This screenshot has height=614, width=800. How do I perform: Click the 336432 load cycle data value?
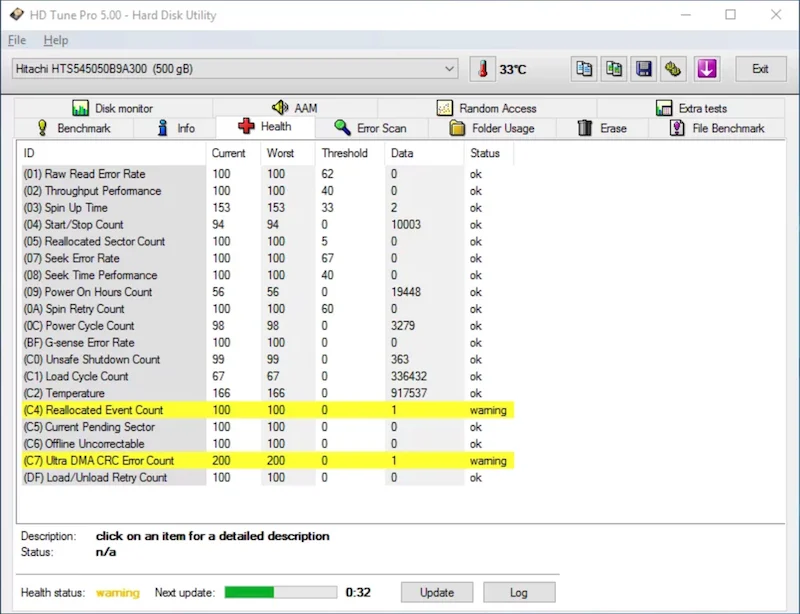409,376
